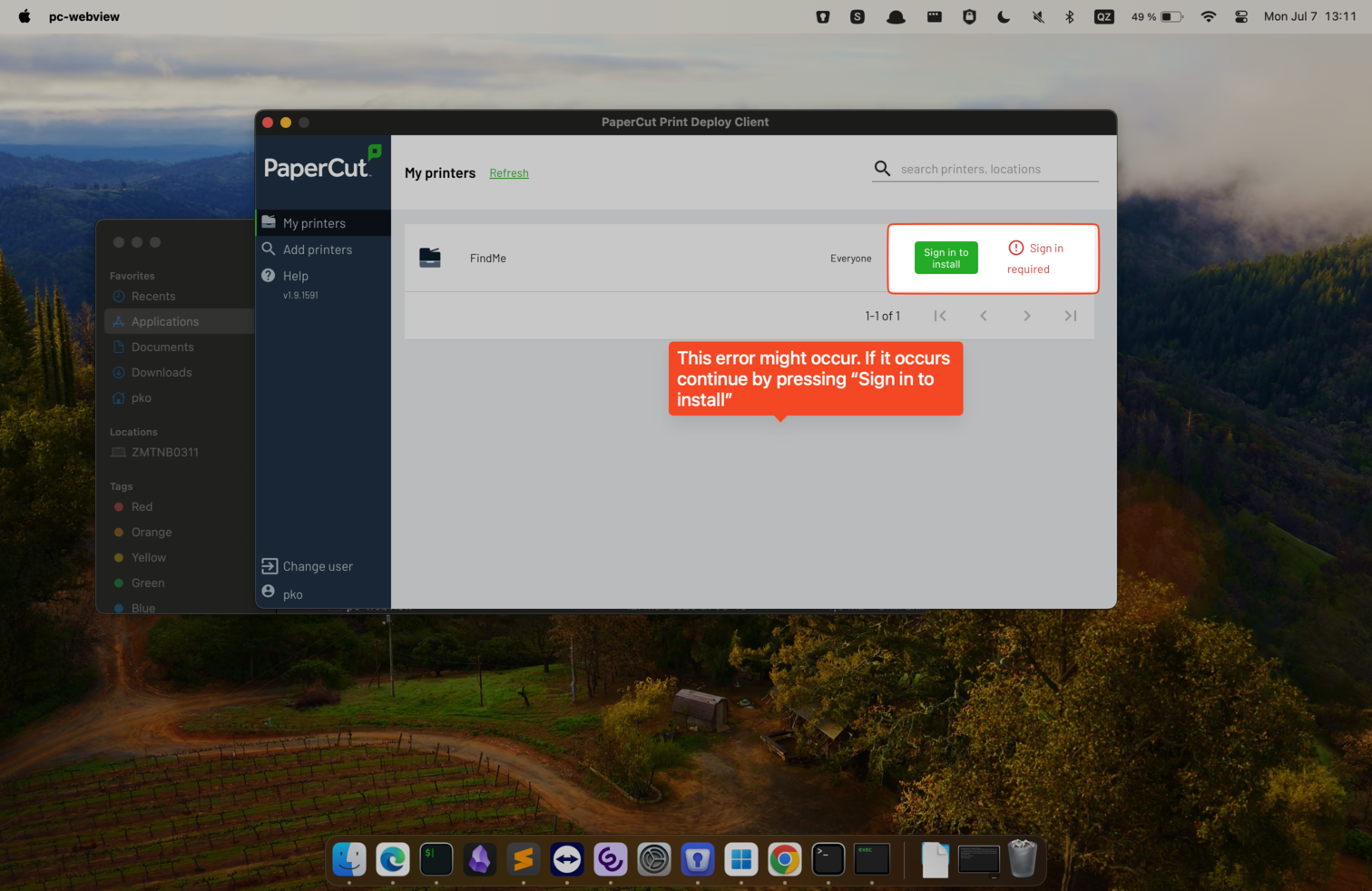The height and width of the screenshot is (891, 1372).
Task: Click the shield keyhole icon in menu bar
Action: coord(823,16)
